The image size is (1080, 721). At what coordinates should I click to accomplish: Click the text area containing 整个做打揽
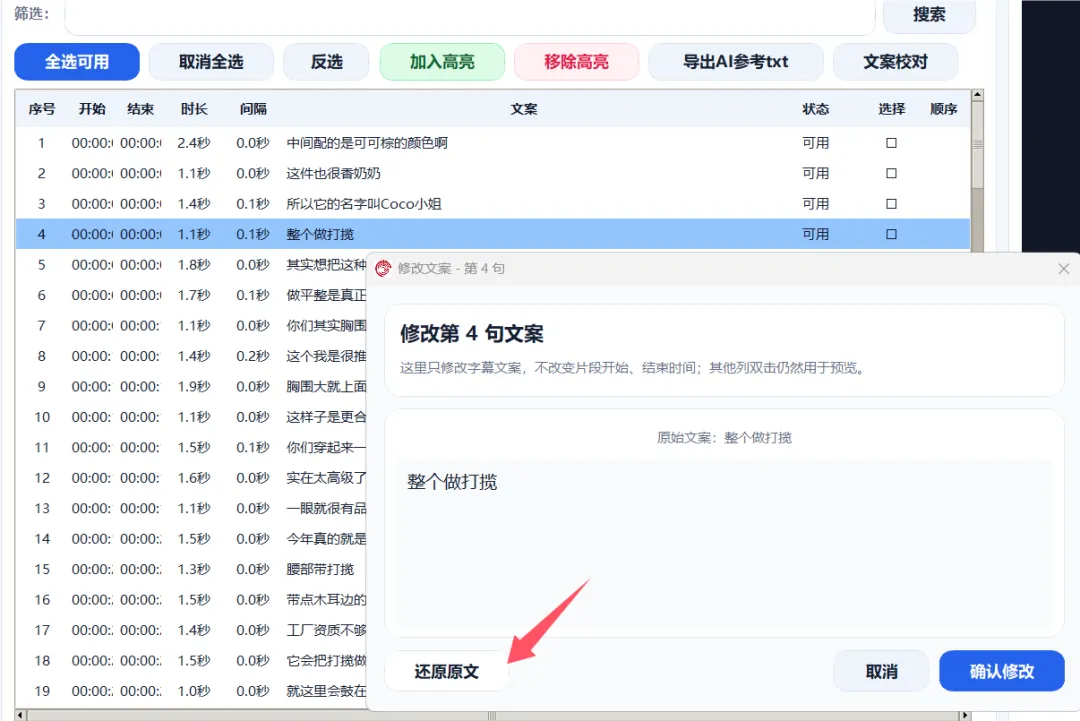(x=725, y=544)
